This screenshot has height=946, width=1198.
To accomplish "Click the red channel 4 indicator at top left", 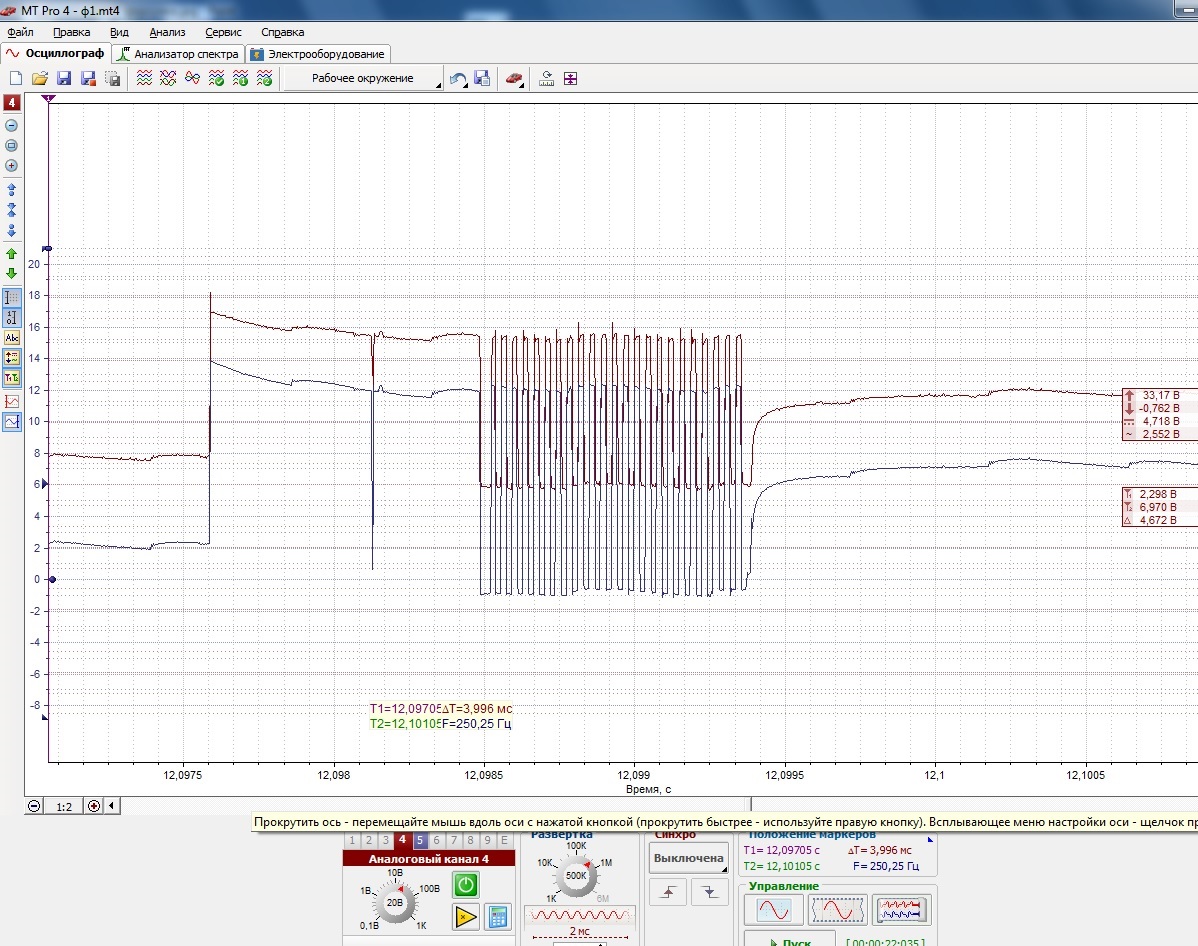I will coord(11,102).
